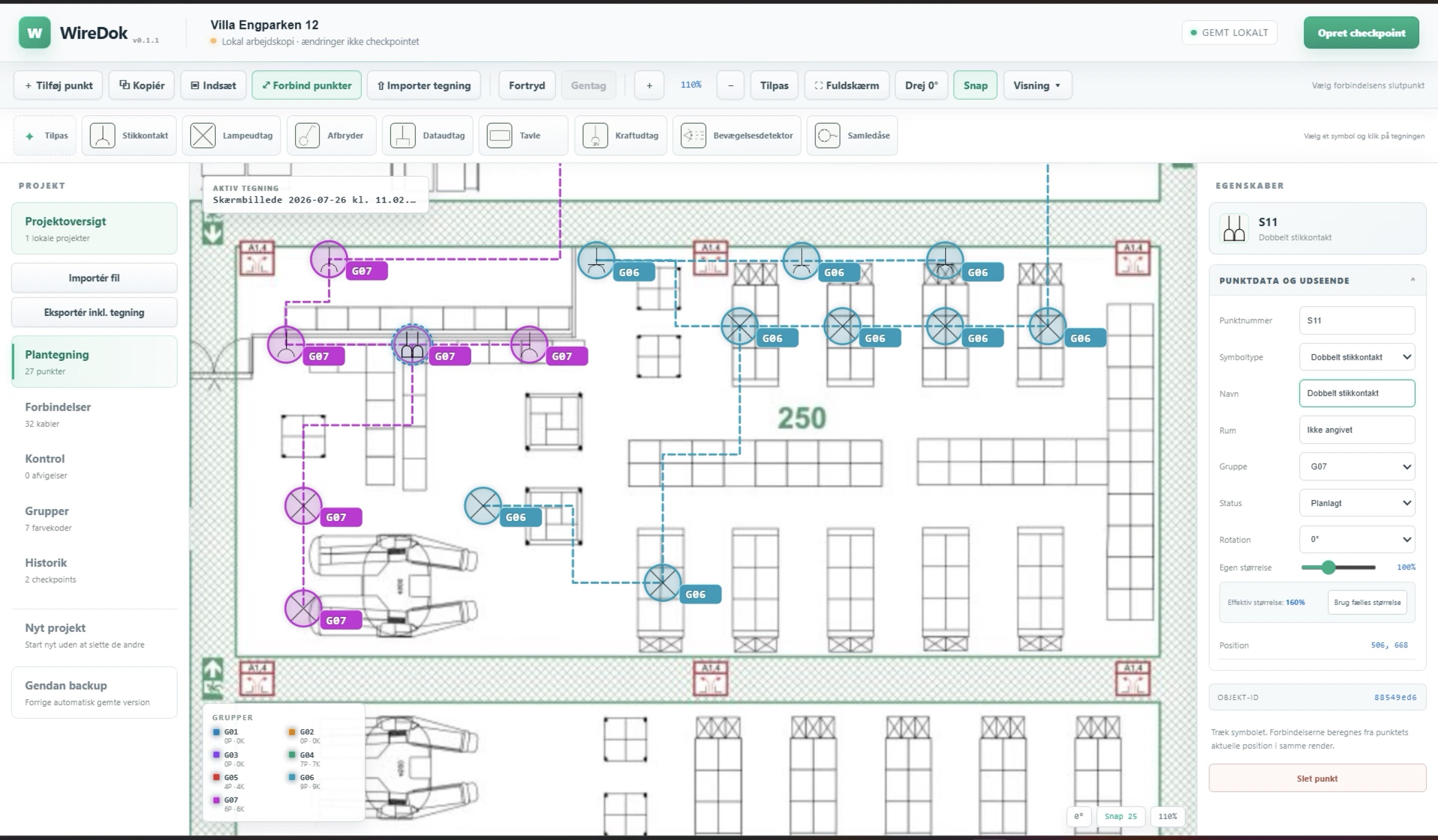Click the double socket icon in Egenskaber header
Viewport: 1438px width, 840px height.
coord(1234,228)
